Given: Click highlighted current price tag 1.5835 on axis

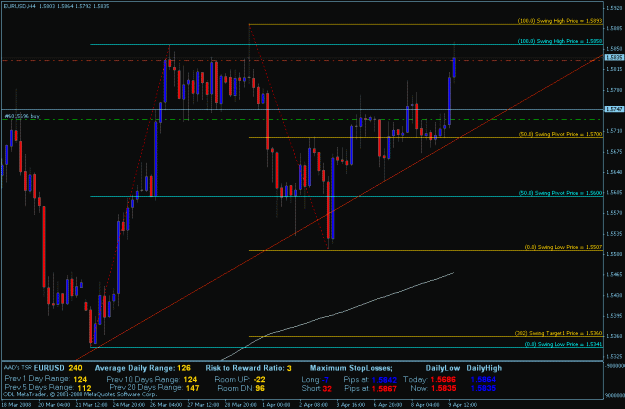Looking at the screenshot, I should pyautogui.click(x=613, y=57).
